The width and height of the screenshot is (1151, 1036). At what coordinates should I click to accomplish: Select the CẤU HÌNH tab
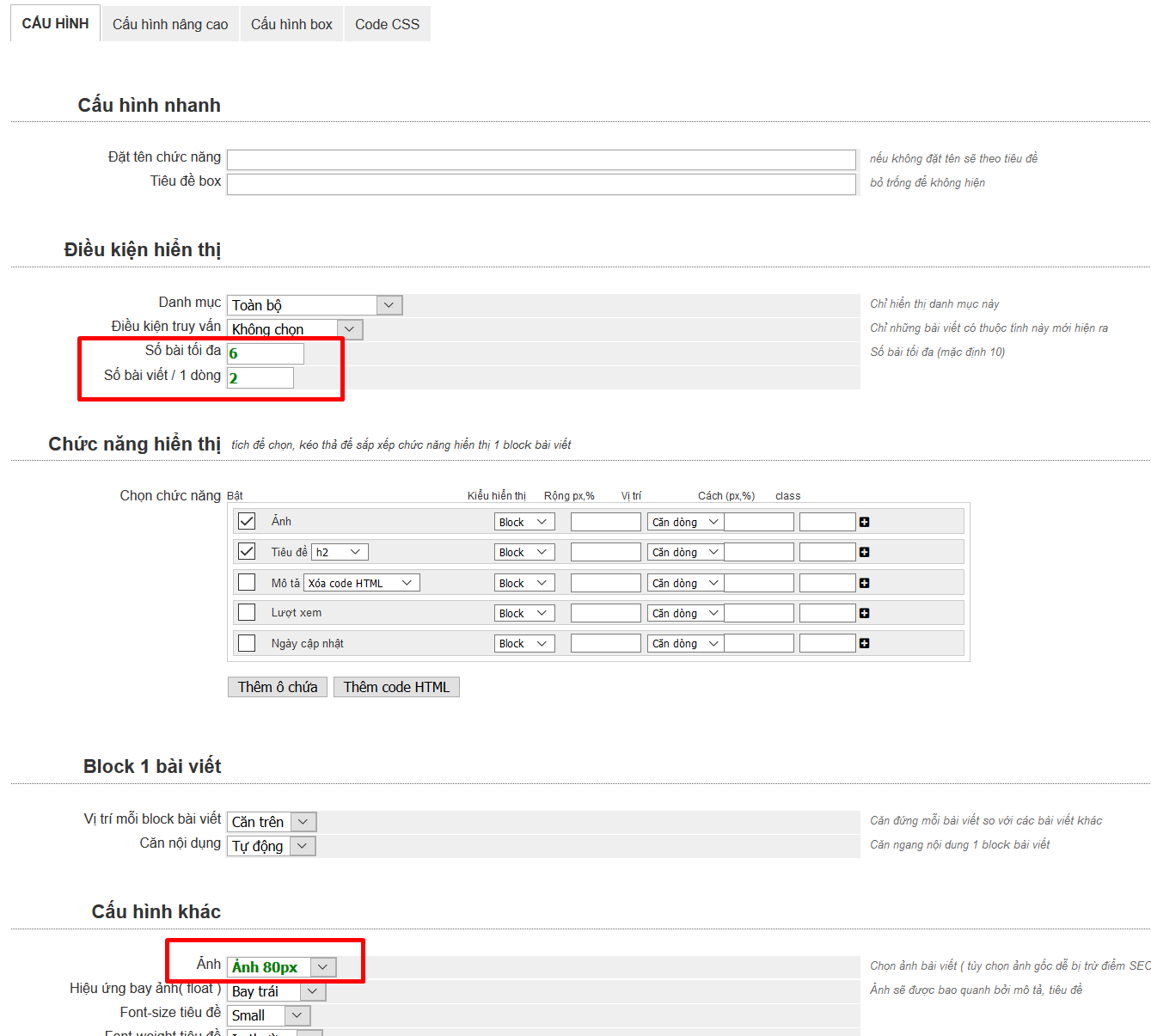coord(55,23)
